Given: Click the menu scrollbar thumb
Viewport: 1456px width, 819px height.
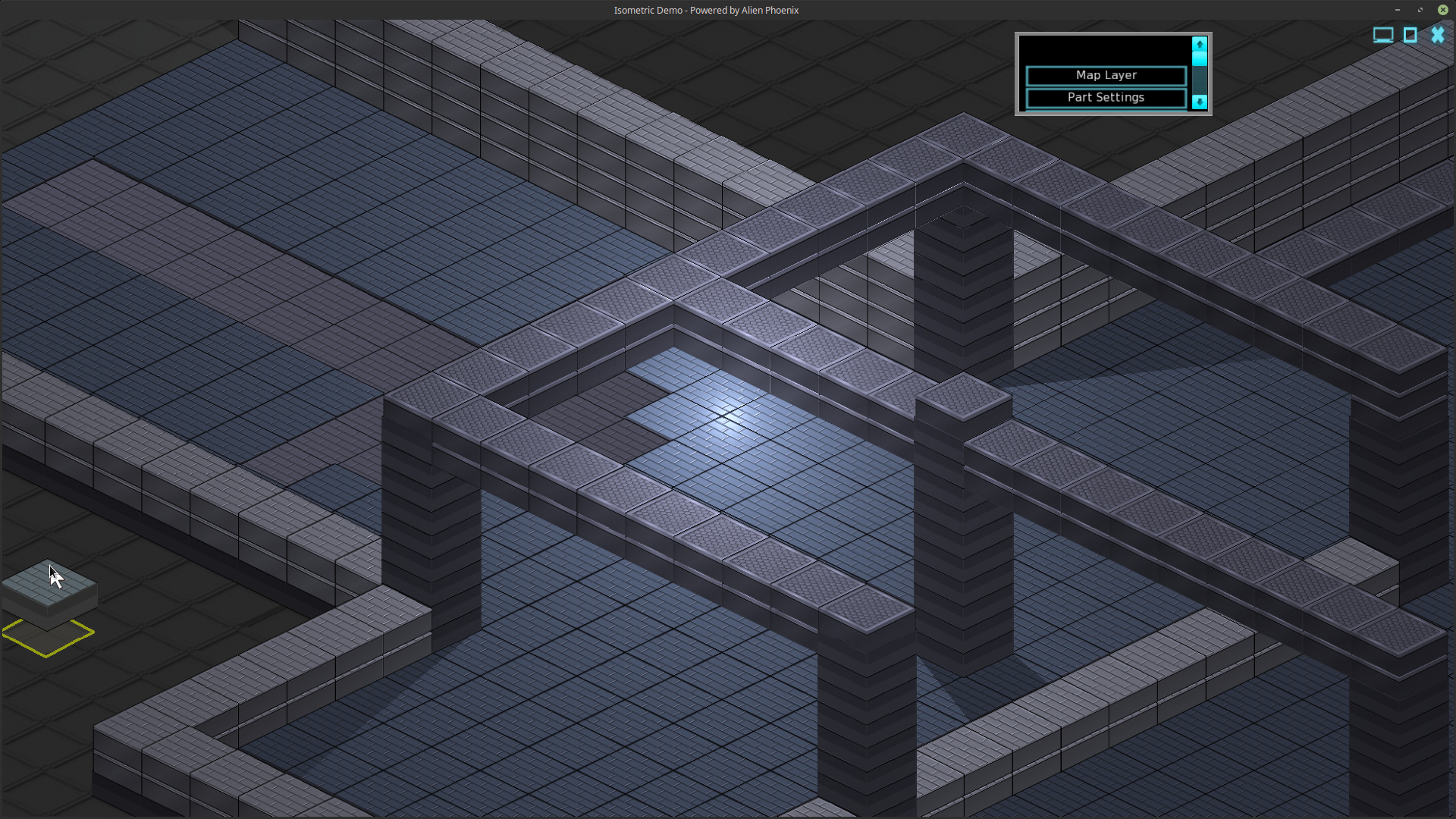Looking at the screenshot, I should pyautogui.click(x=1199, y=58).
